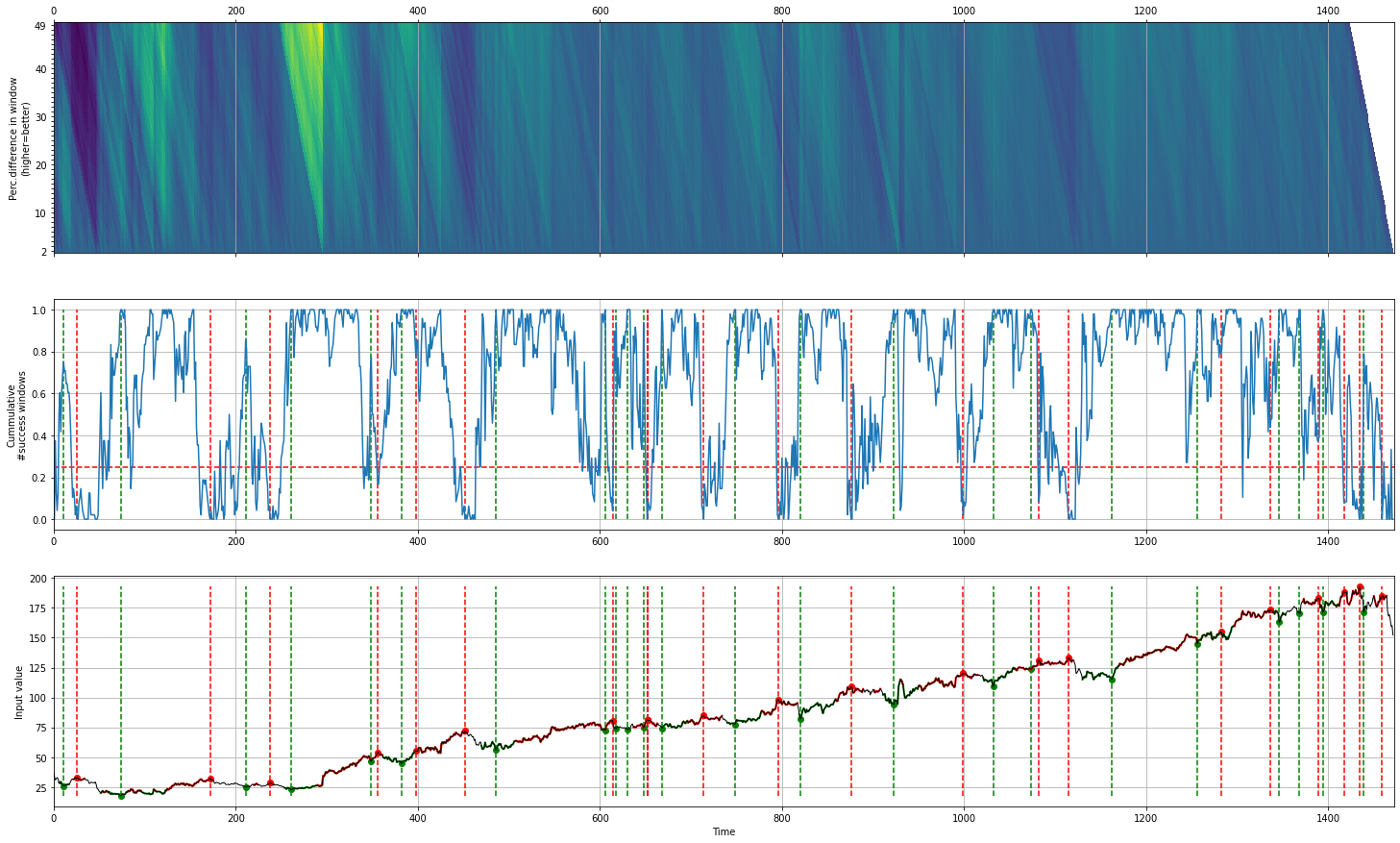Select the highest red marker at the input curve peak
Viewport: 1400px width, 843px height.
(1360, 587)
